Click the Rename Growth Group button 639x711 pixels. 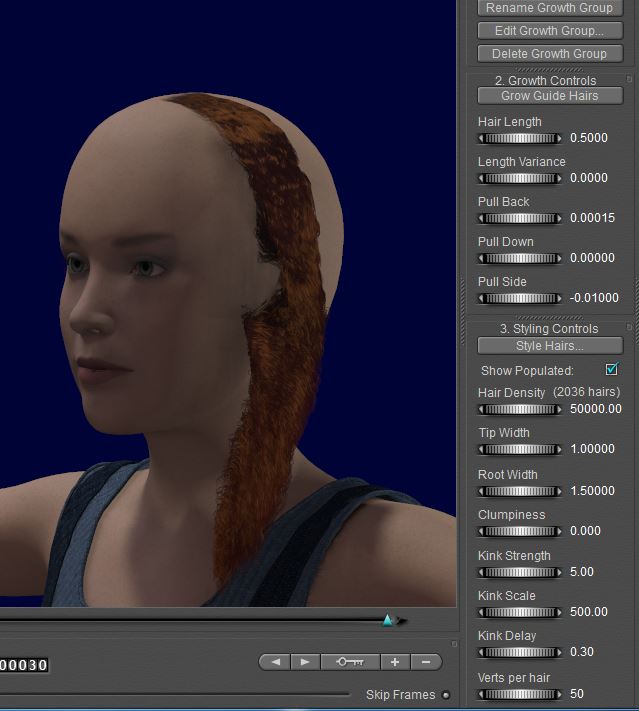(x=549, y=8)
